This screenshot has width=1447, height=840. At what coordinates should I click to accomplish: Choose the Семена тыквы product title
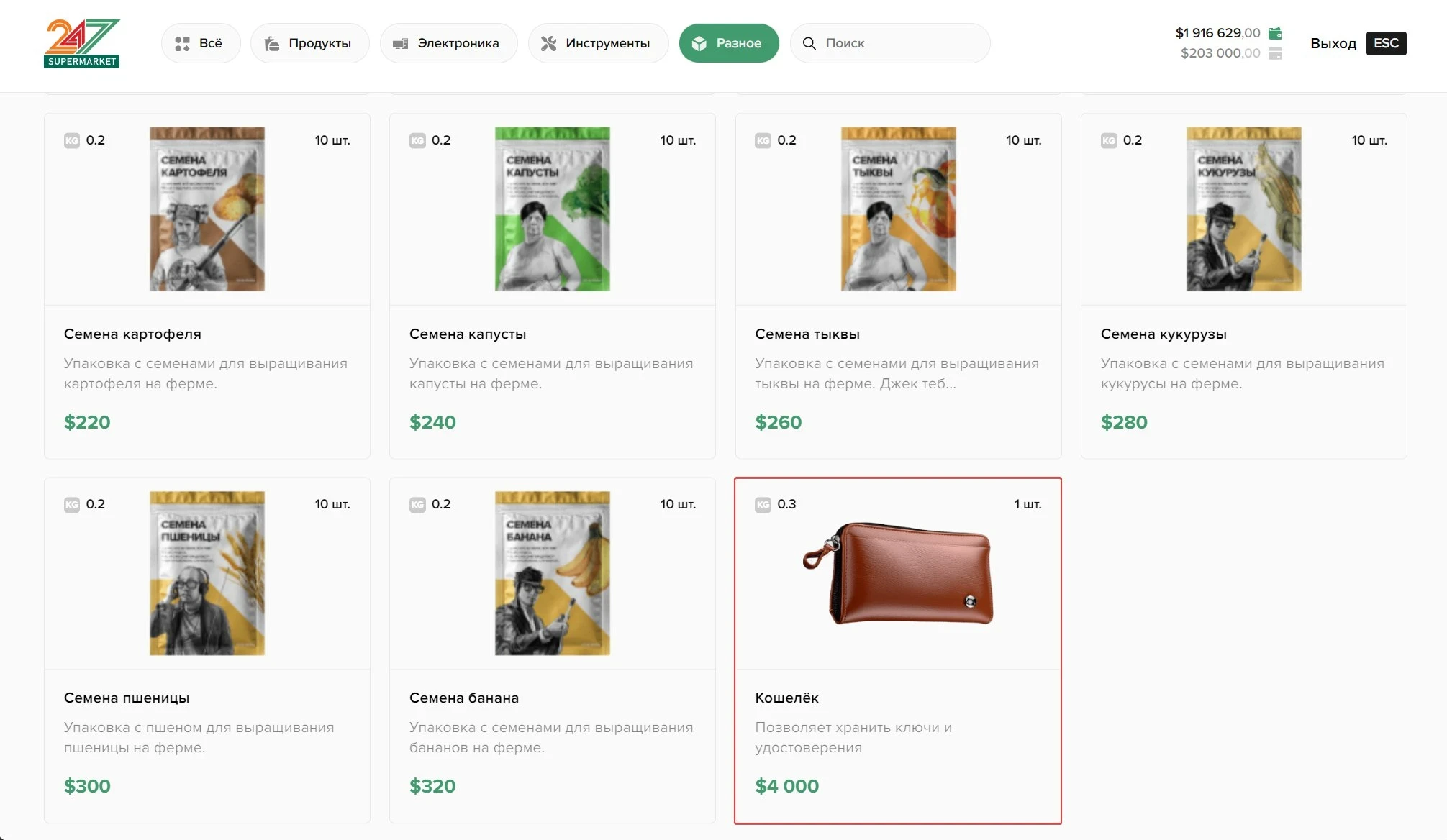coord(807,334)
